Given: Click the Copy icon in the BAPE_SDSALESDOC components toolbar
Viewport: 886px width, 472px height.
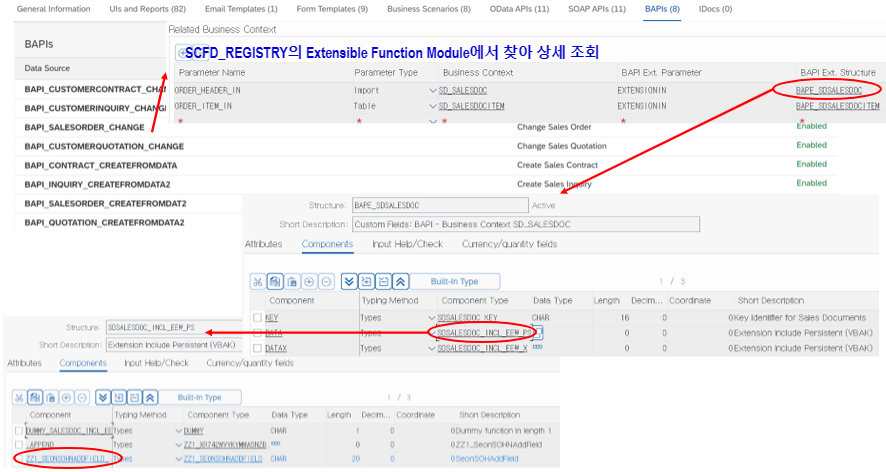Looking at the screenshot, I should pyautogui.click(x=275, y=282).
